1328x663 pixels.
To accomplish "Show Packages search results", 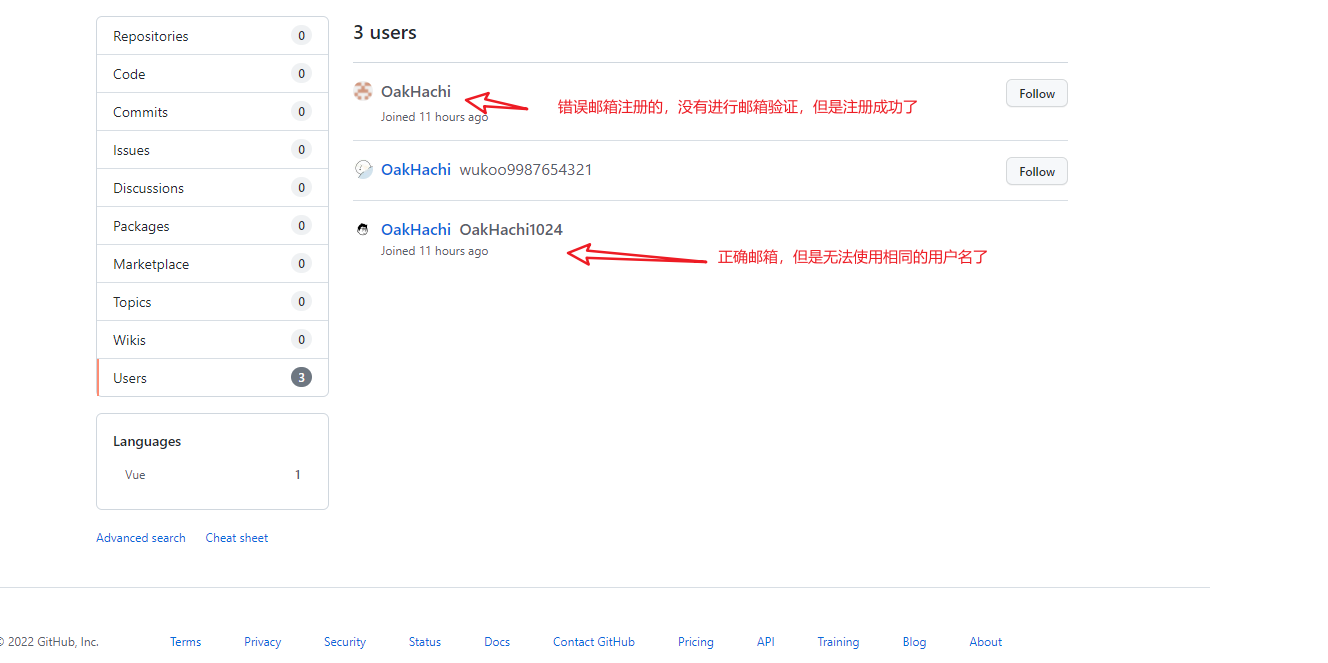I will coord(212,226).
